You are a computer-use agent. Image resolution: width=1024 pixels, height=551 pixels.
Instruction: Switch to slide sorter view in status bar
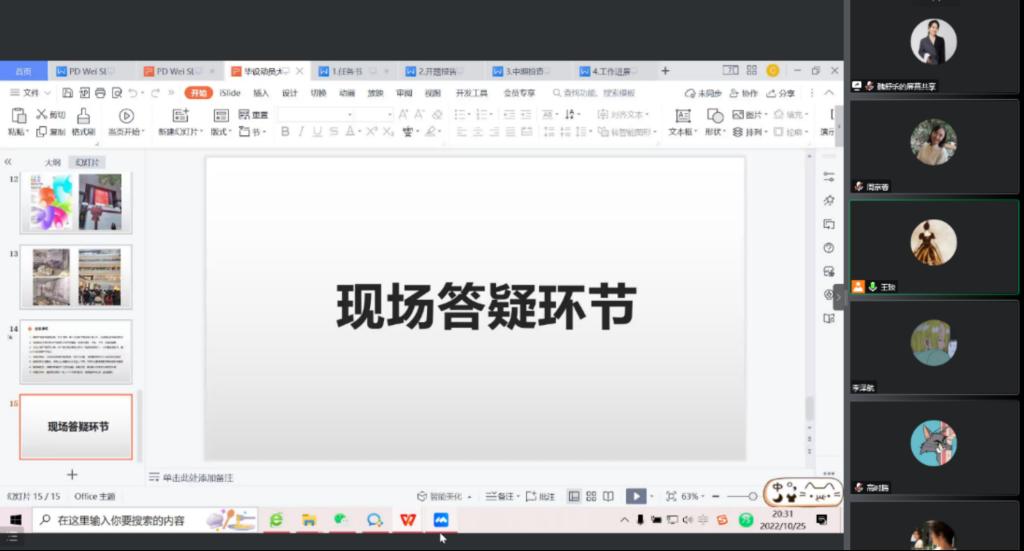pos(591,496)
